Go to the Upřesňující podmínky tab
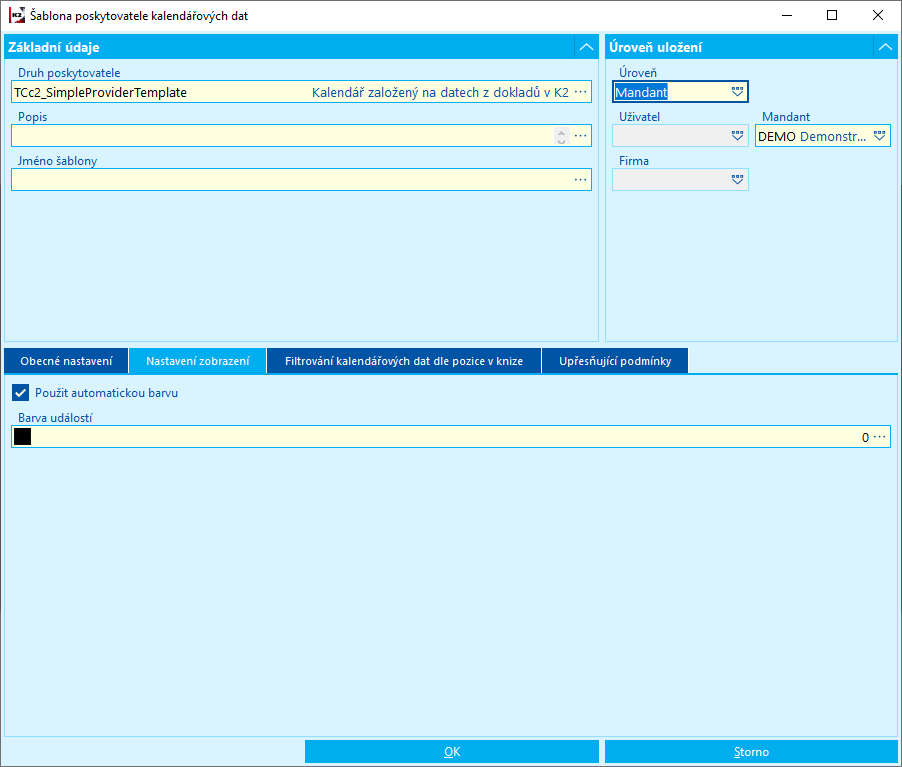The width and height of the screenshot is (902, 767). (x=615, y=361)
